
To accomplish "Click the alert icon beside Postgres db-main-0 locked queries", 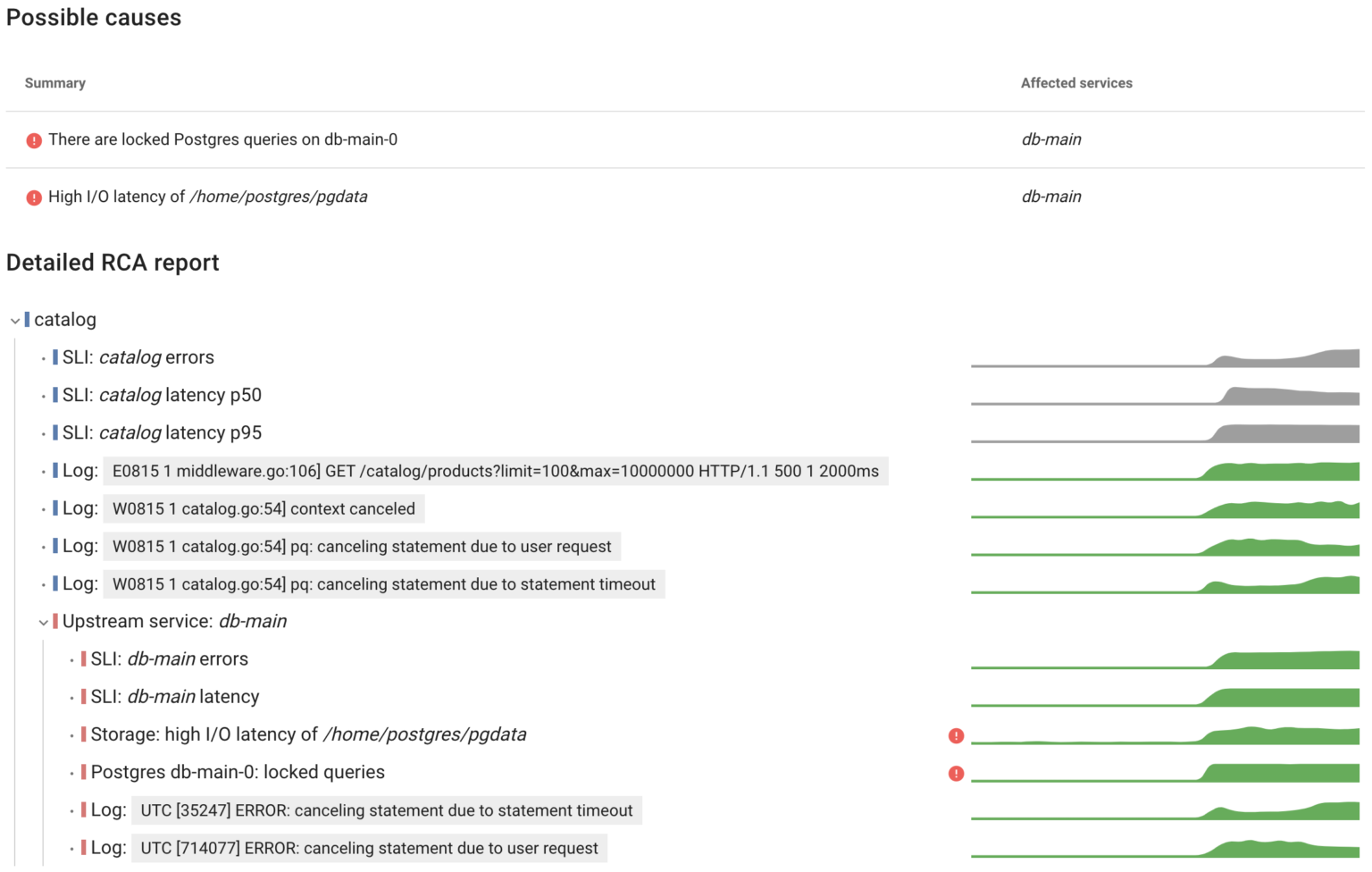I will click(x=956, y=773).
